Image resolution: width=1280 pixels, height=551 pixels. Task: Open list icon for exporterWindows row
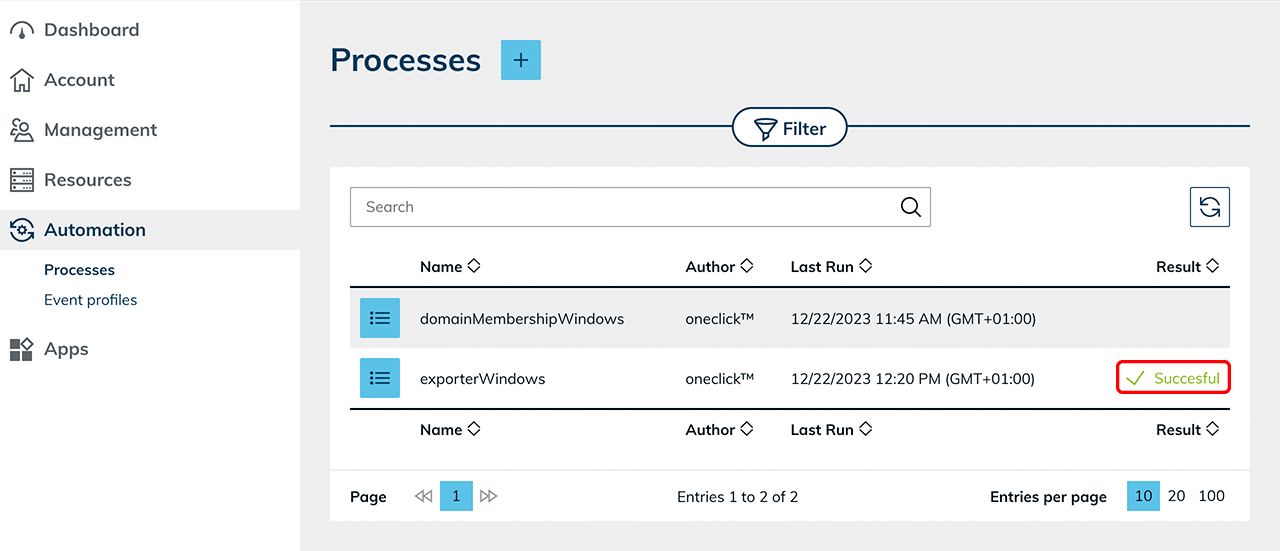380,379
